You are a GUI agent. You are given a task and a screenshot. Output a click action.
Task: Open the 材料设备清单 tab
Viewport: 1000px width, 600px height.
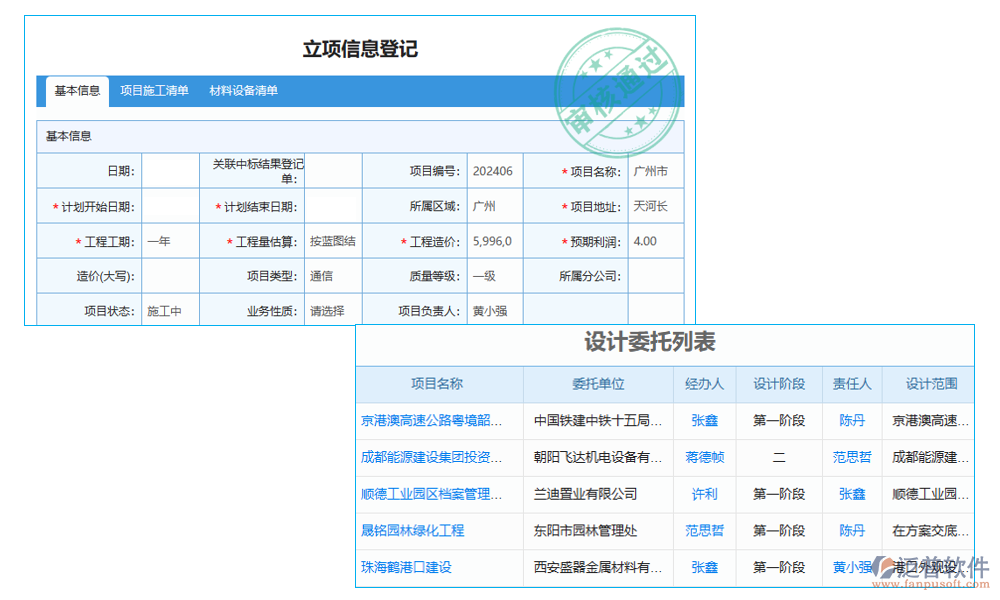tap(245, 91)
